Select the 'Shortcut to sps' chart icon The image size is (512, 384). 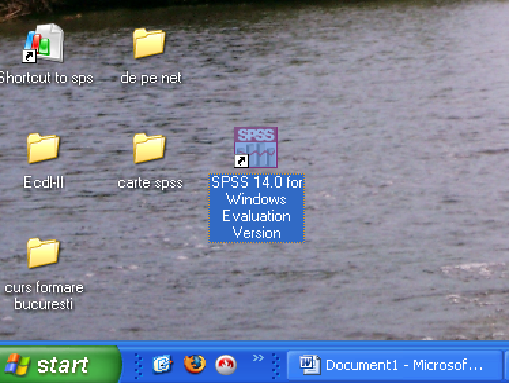43,43
